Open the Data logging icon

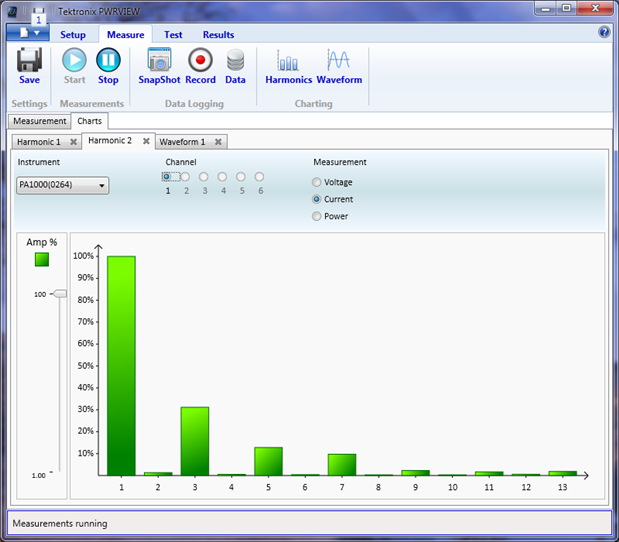(235, 65)
